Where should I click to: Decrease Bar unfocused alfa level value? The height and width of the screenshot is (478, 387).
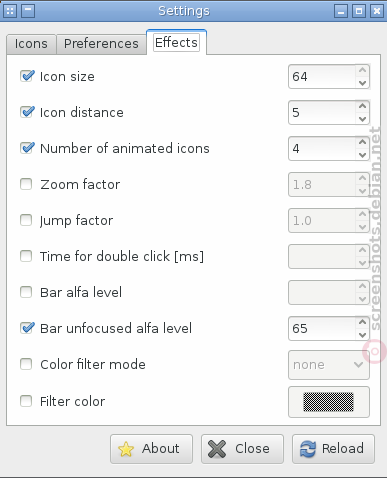click(362, 335)
